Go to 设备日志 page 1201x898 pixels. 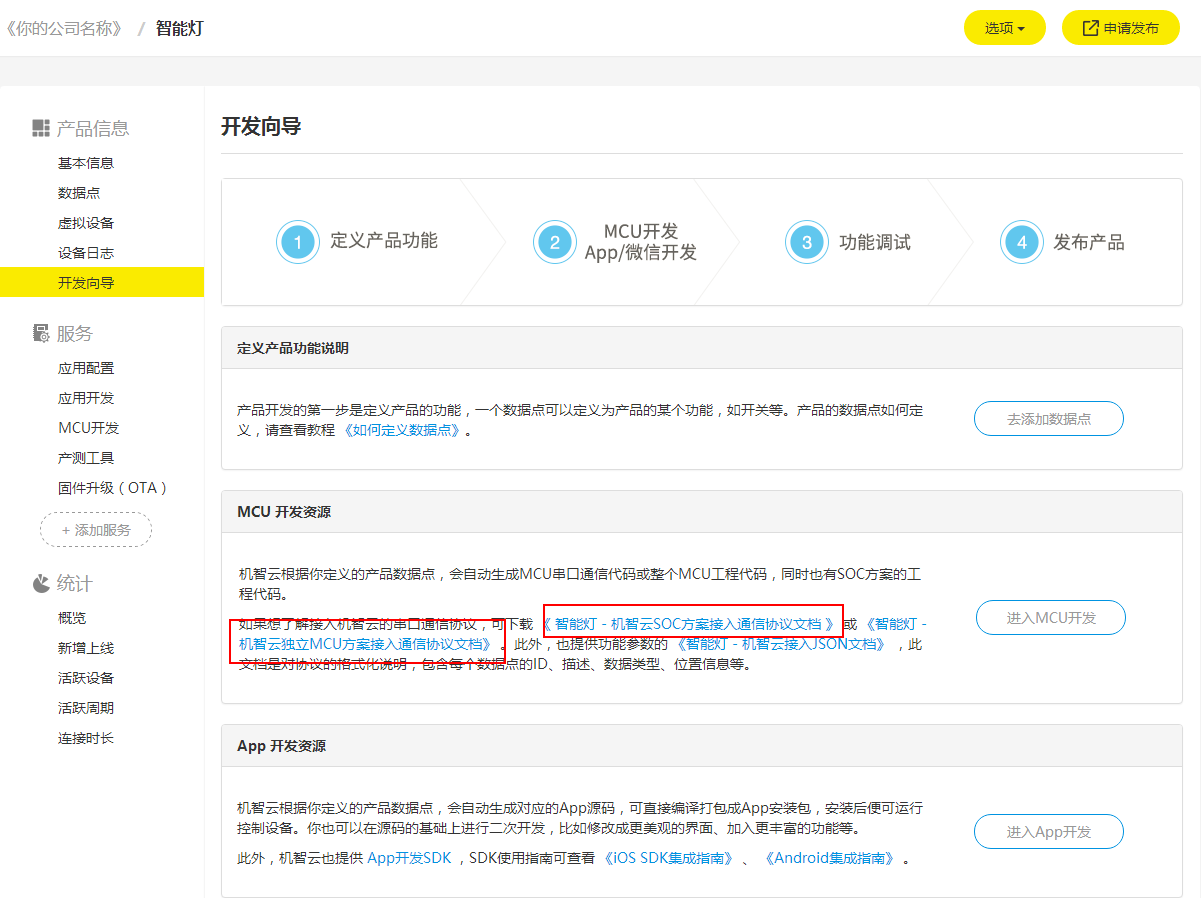[86, 253]
